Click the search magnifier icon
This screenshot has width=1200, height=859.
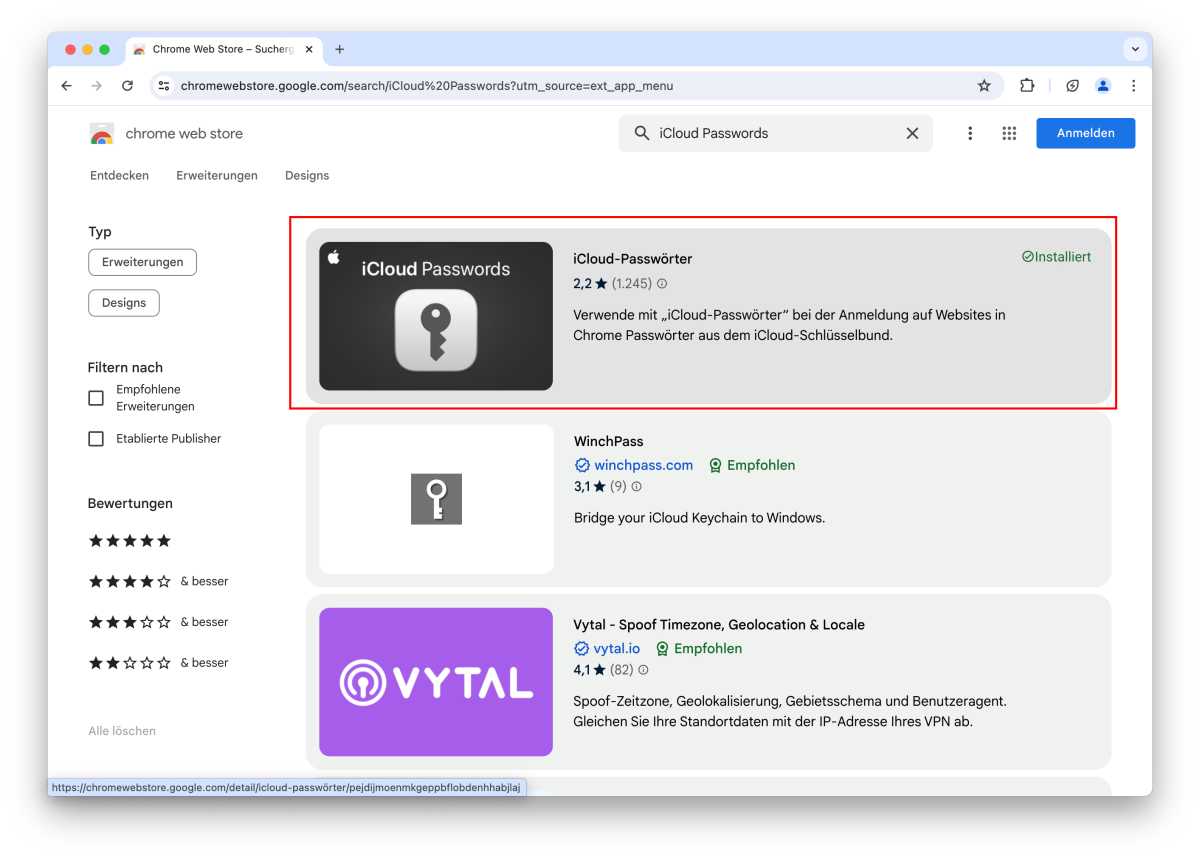point(642,133)
